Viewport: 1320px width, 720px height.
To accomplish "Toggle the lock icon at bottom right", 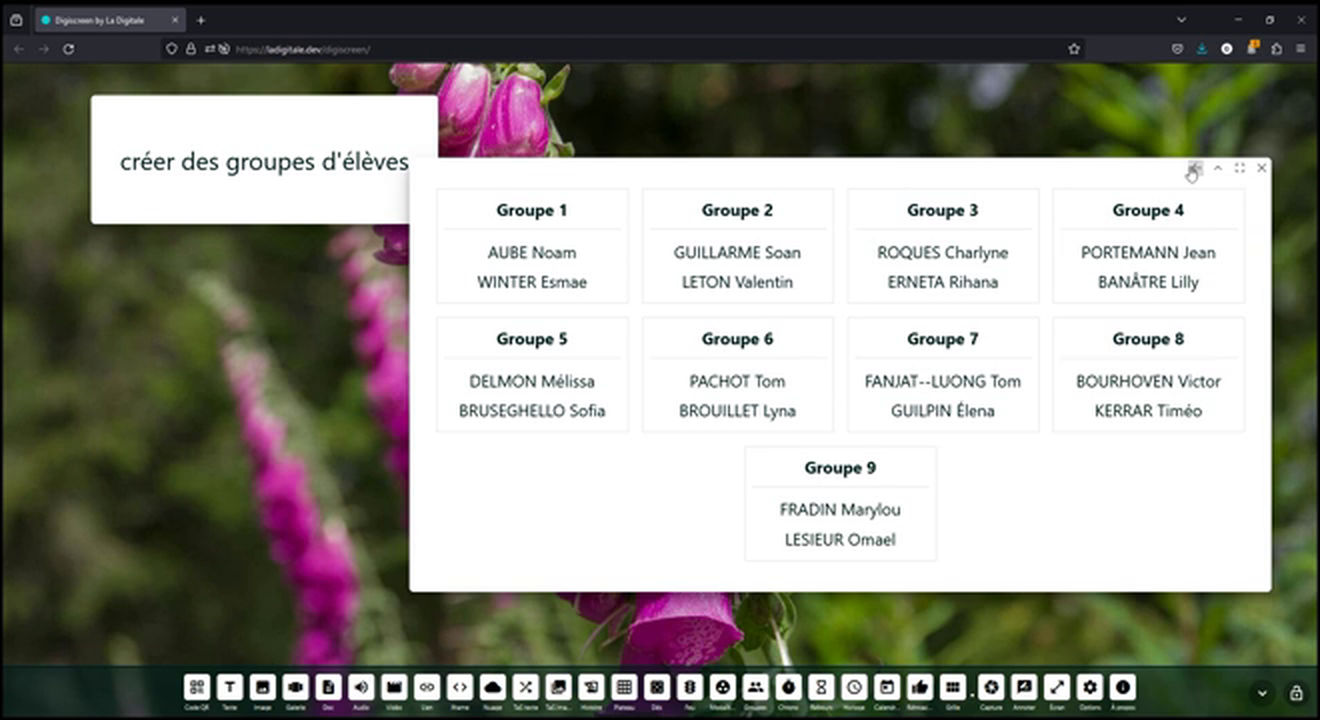I will click(1296, 693).
